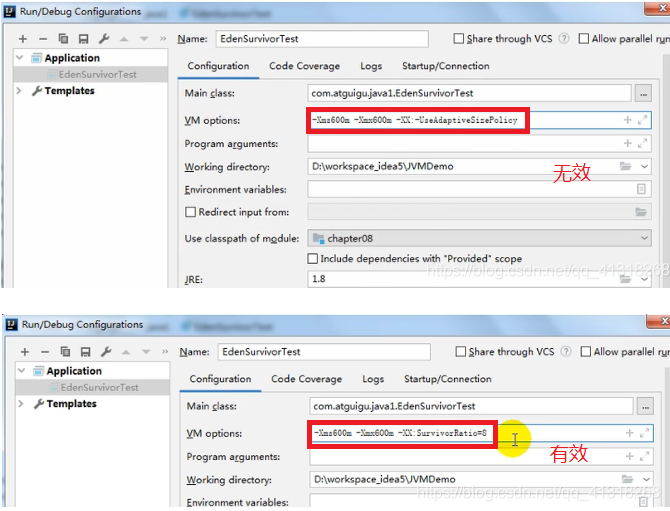Toggle Share through VCS checkbox in upper dialog

tap(458, 38)
